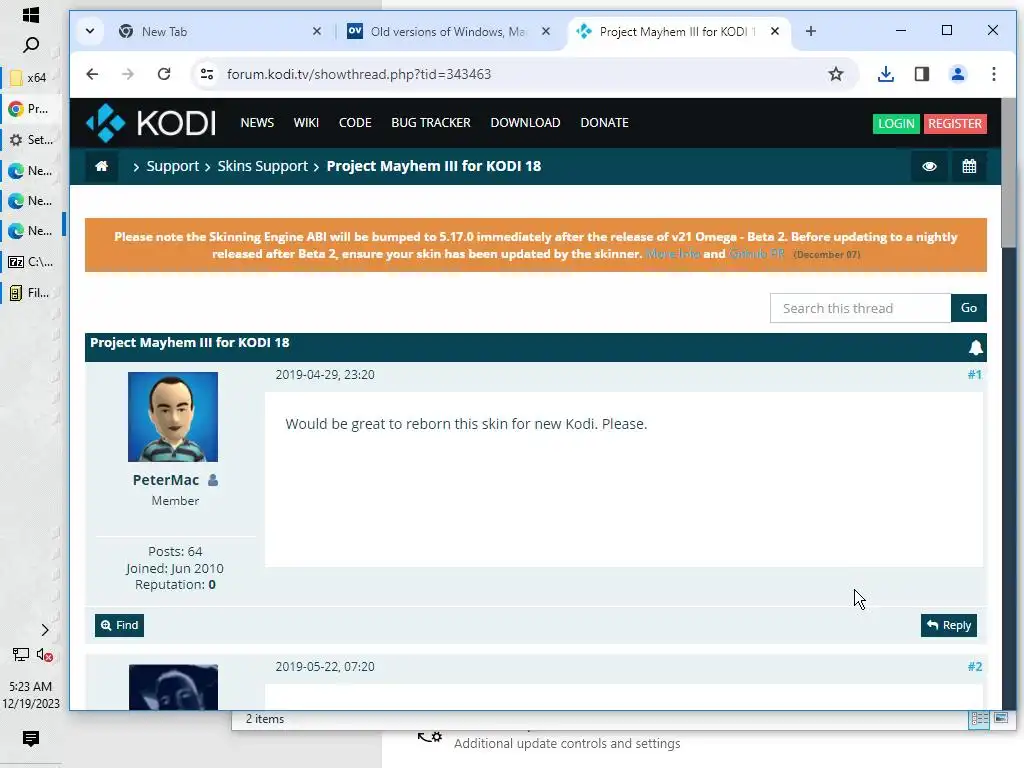This screenshot has width=1024, height=768.
Task: Open Windows search magnifier icon
Action: tap(31, 45)
